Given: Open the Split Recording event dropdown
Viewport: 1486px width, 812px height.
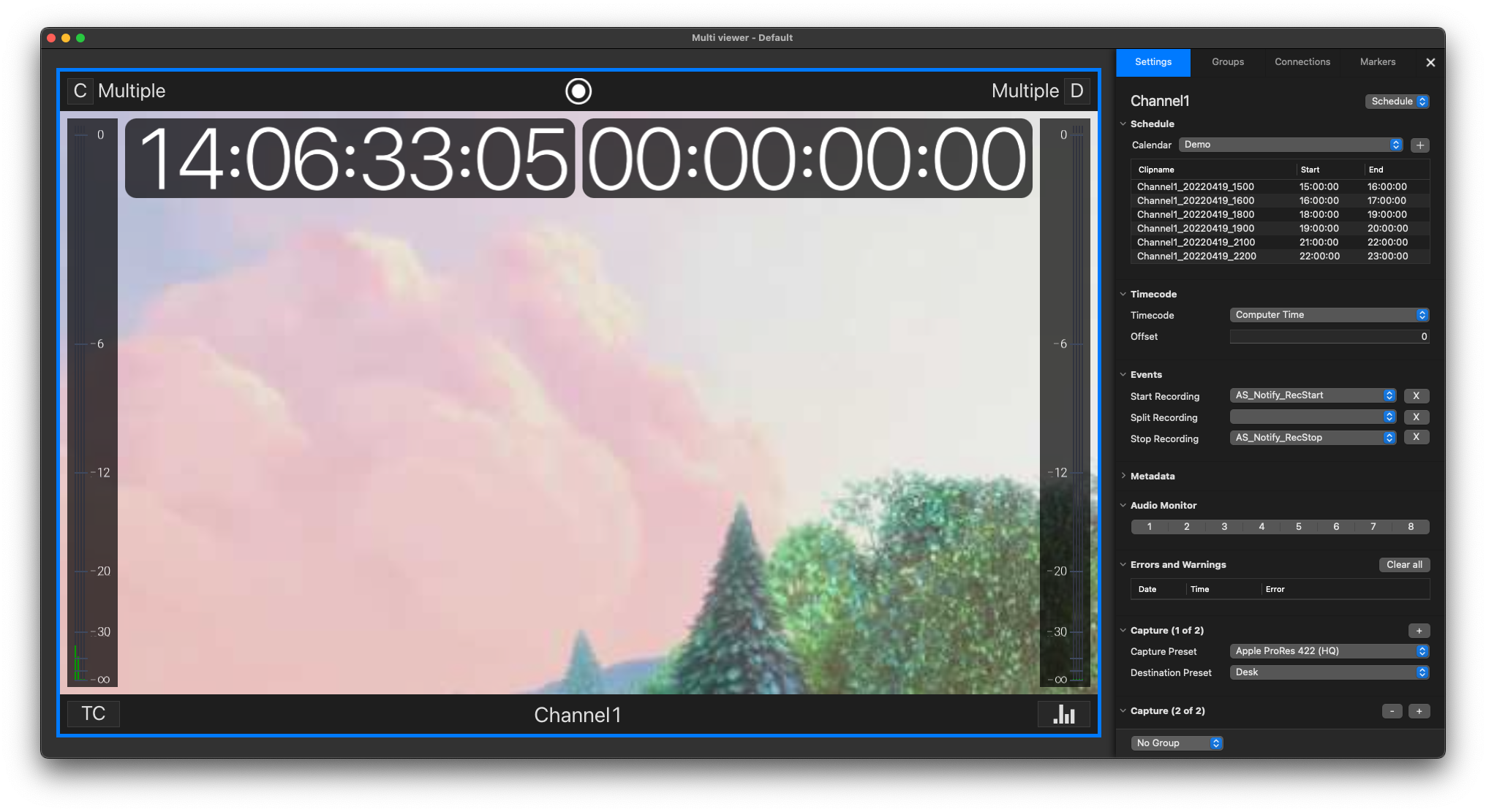Looking at the screenshot, I should point(1313,417).
